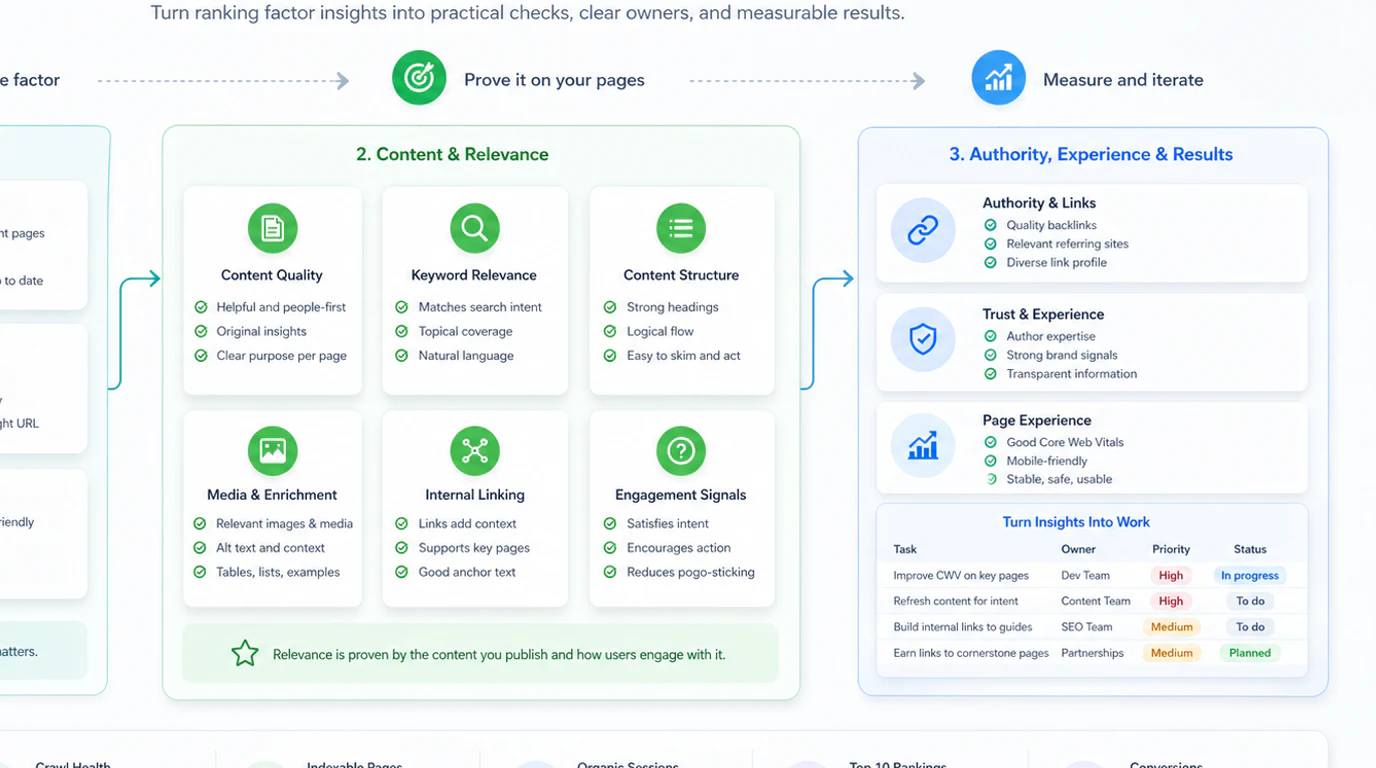The image size is (1376, 768).
Task: Click High priority in Refresh content row
Action: tap(1171, 601)
